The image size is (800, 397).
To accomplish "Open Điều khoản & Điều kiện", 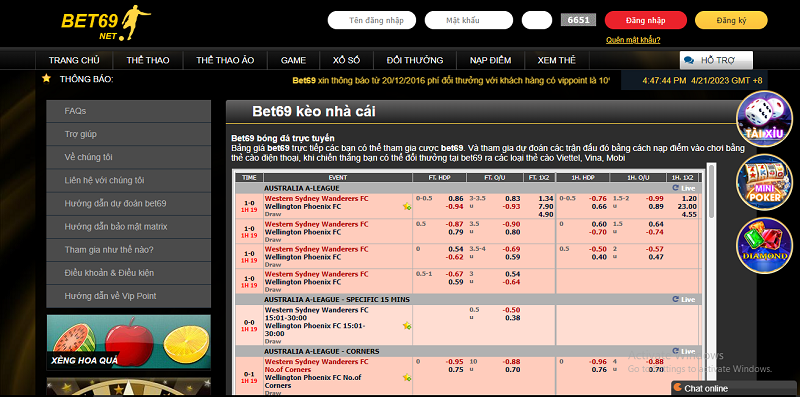I will point(129,272).
